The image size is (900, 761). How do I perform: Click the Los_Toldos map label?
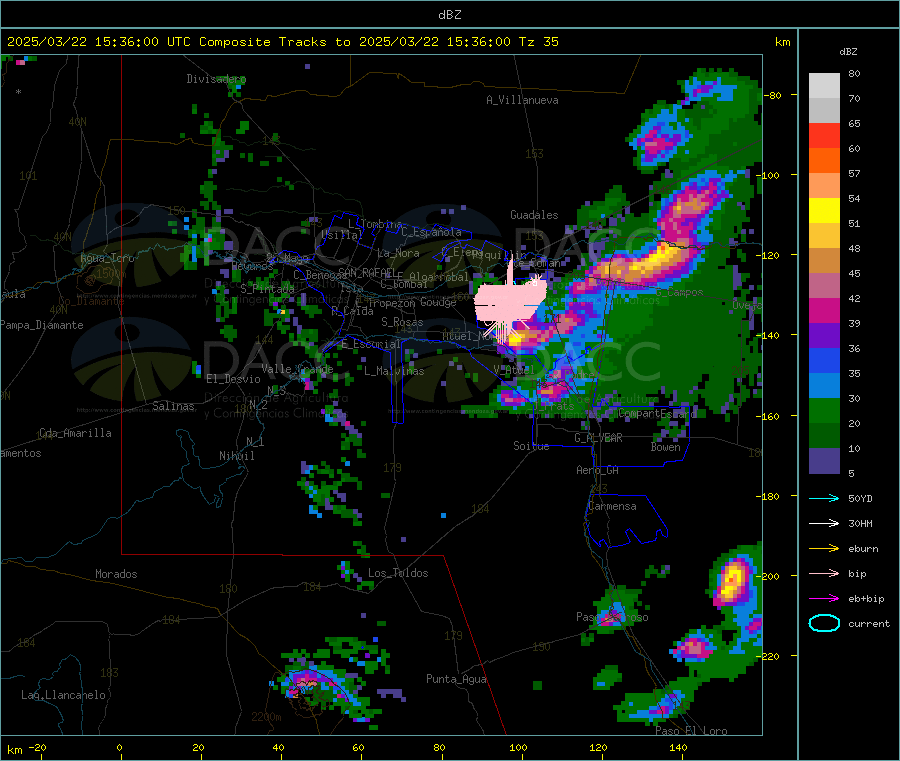pos(398,573)
